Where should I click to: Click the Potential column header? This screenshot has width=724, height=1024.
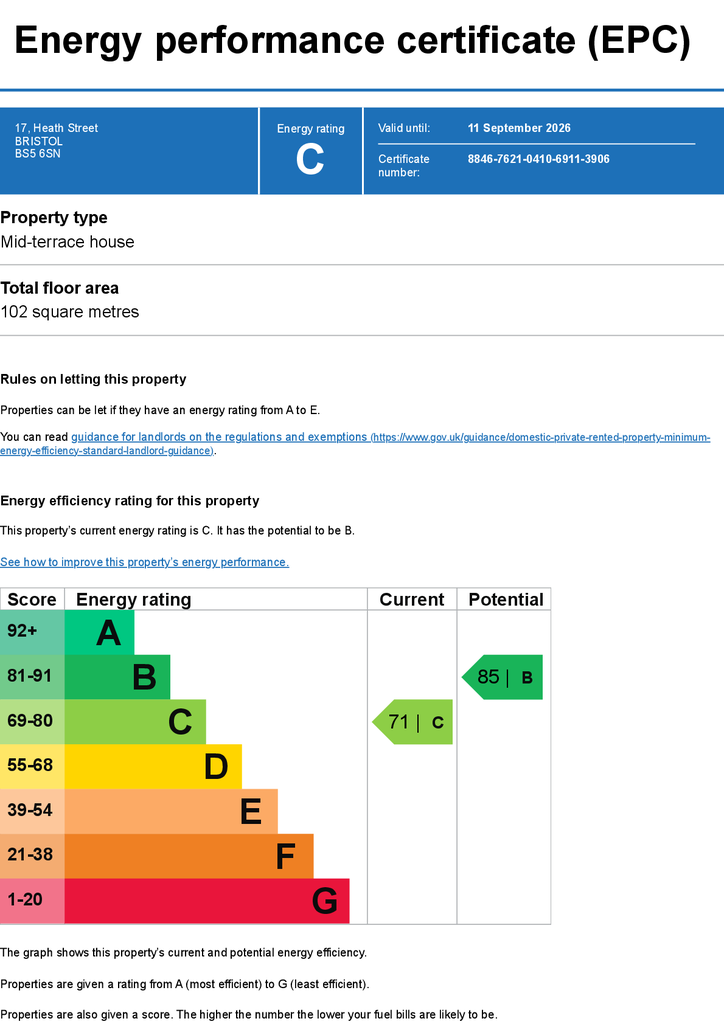click(505, 600)
